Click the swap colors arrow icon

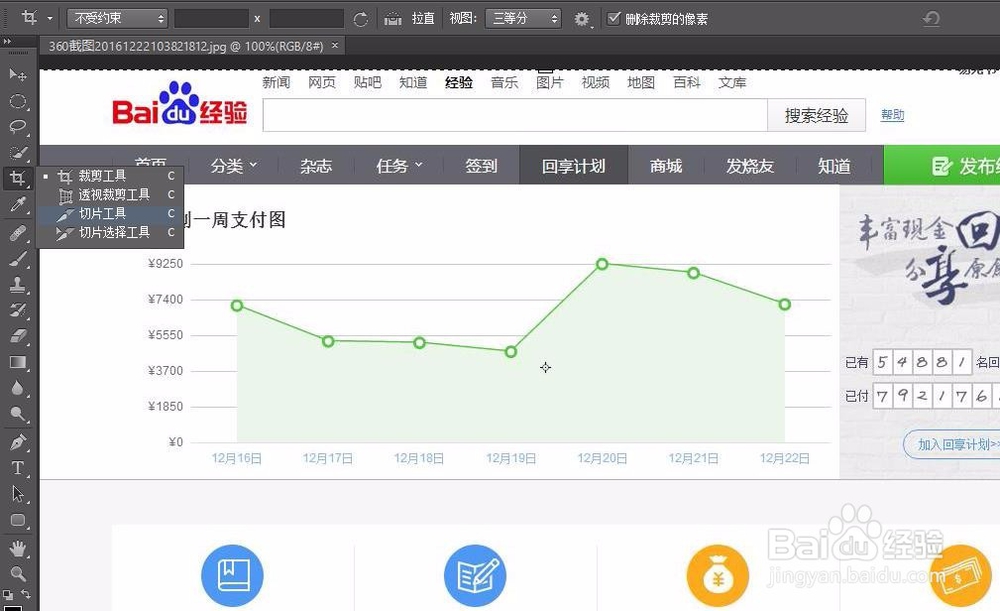tap(27, 593)
